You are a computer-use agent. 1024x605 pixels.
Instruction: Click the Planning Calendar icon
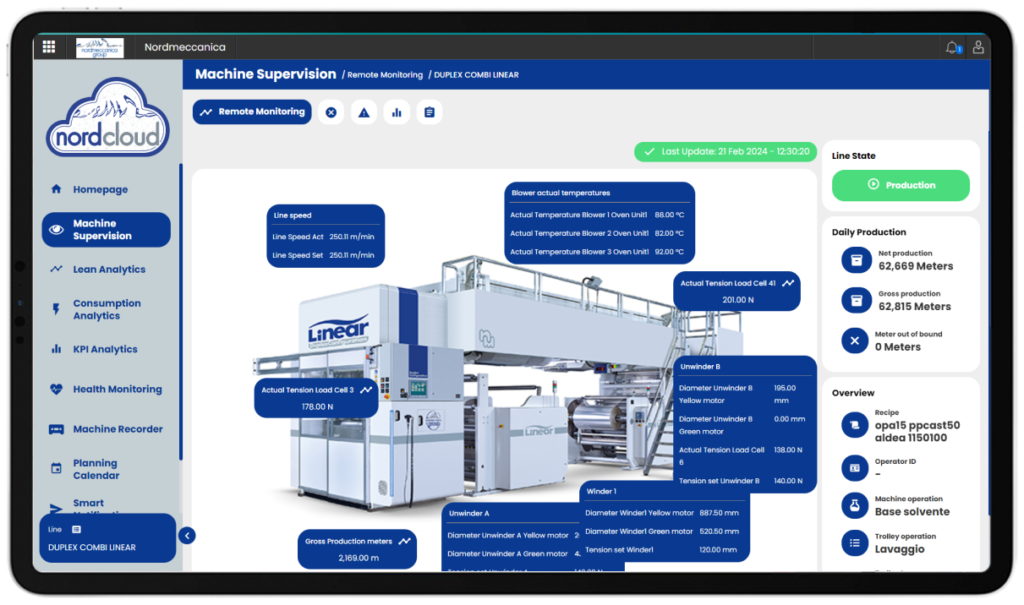(x=56, y=468)
